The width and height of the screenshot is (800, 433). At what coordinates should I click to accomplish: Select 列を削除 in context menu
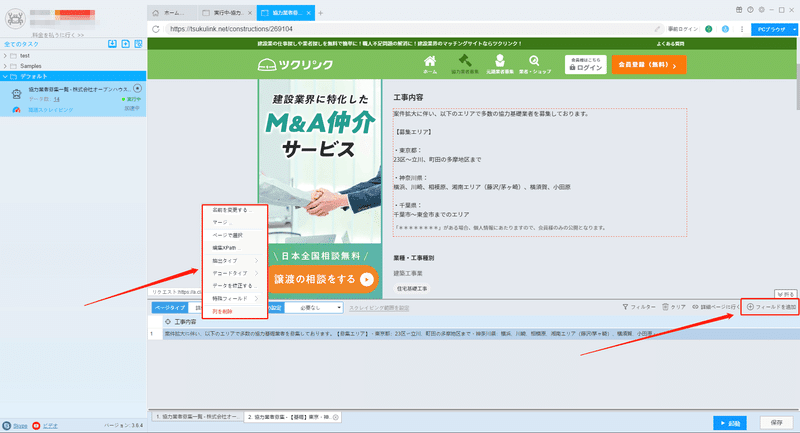(x=235, y=311)
